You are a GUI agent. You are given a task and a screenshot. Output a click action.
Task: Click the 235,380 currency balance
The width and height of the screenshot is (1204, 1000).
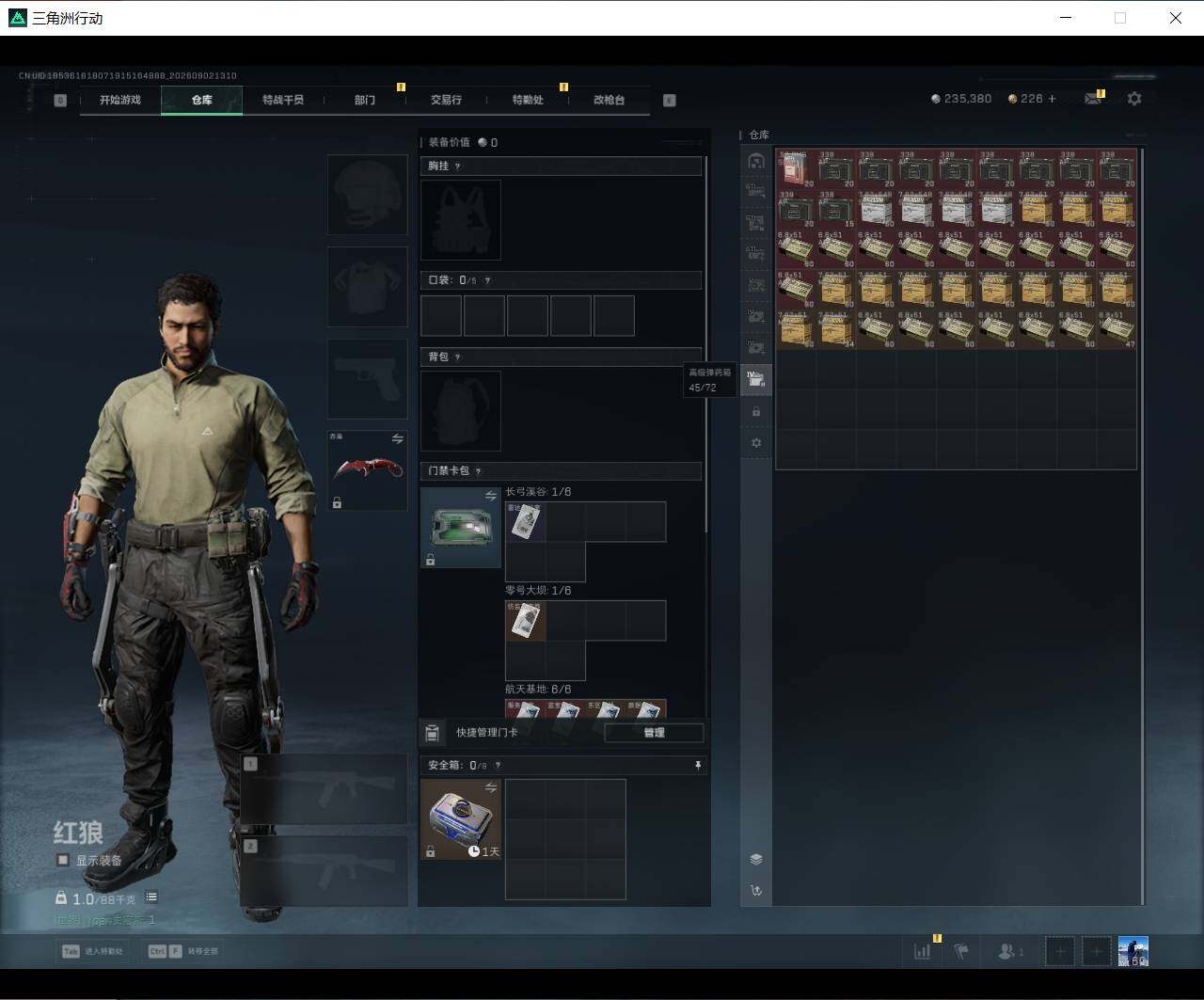(x=960, y=99)
